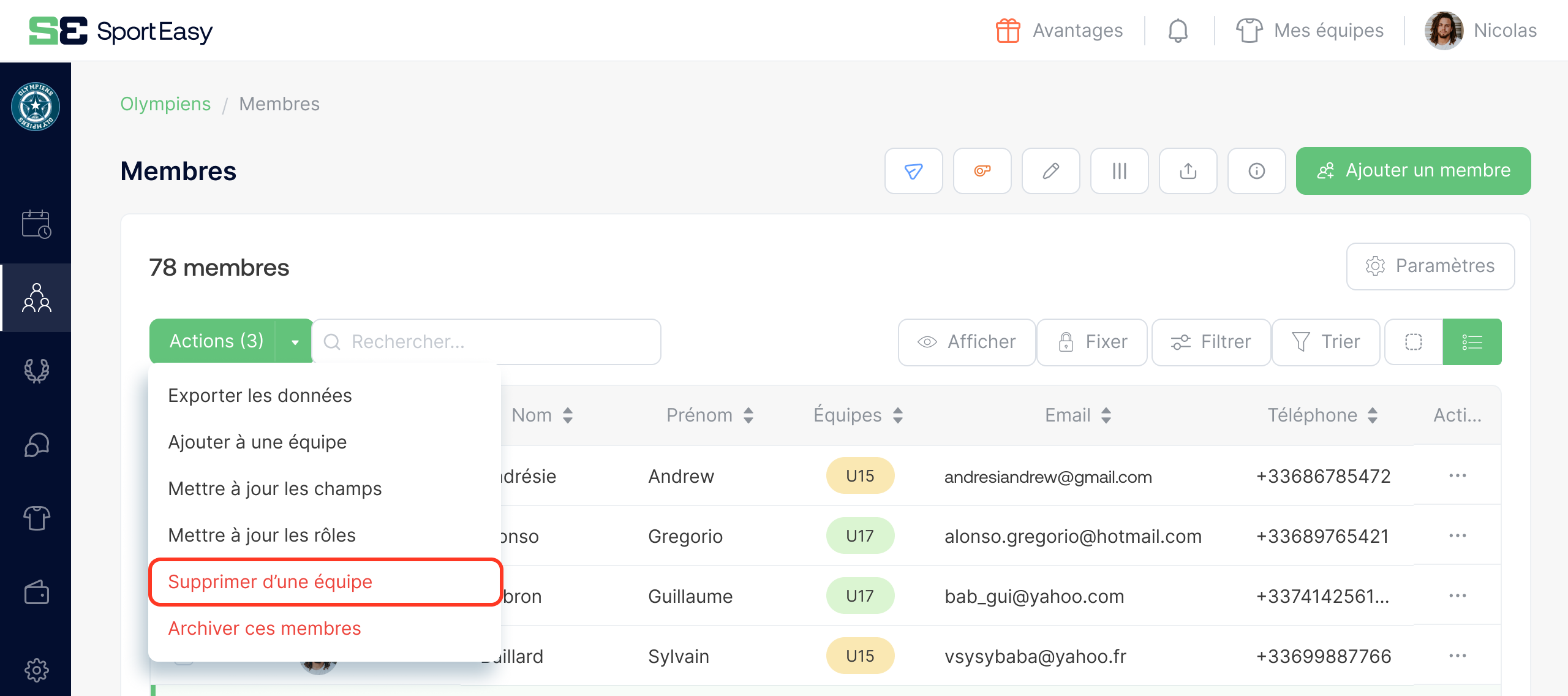Sort the table by the Nom column arrows

tap(567, 415)
